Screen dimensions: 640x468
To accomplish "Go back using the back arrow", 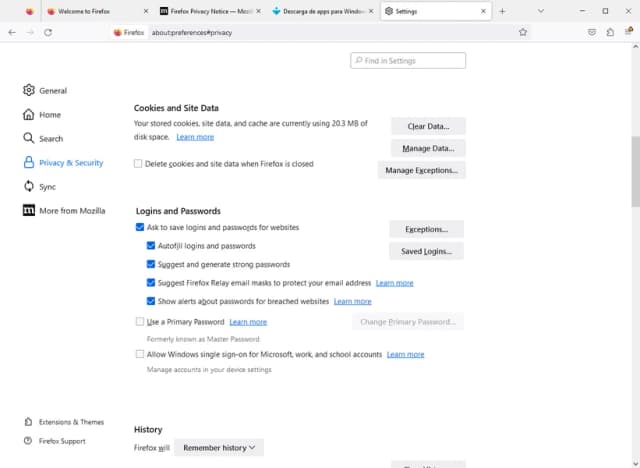I will coord(12,32).
